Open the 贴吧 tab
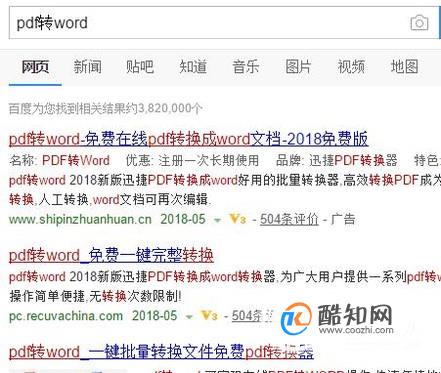 [x=140, y=67]
